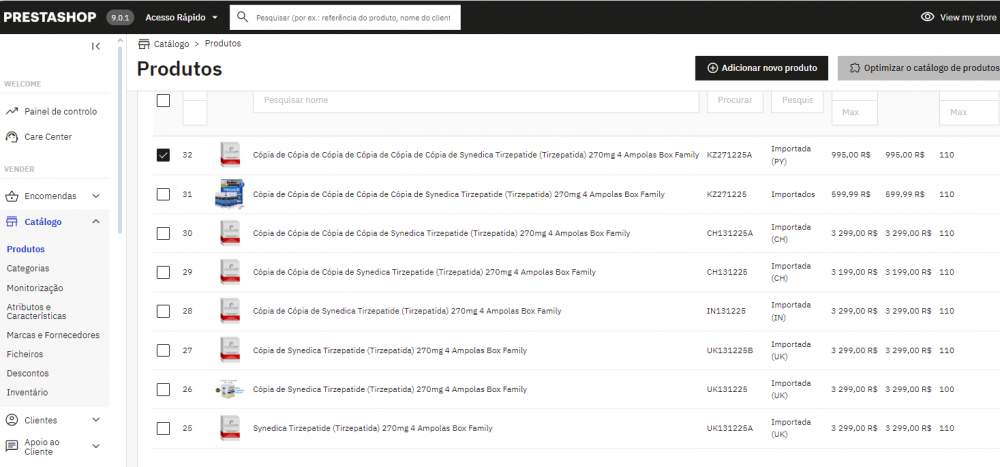Screen dimensions: 1000x467
Task: Click the View my store eye icon
Action: 927,17
